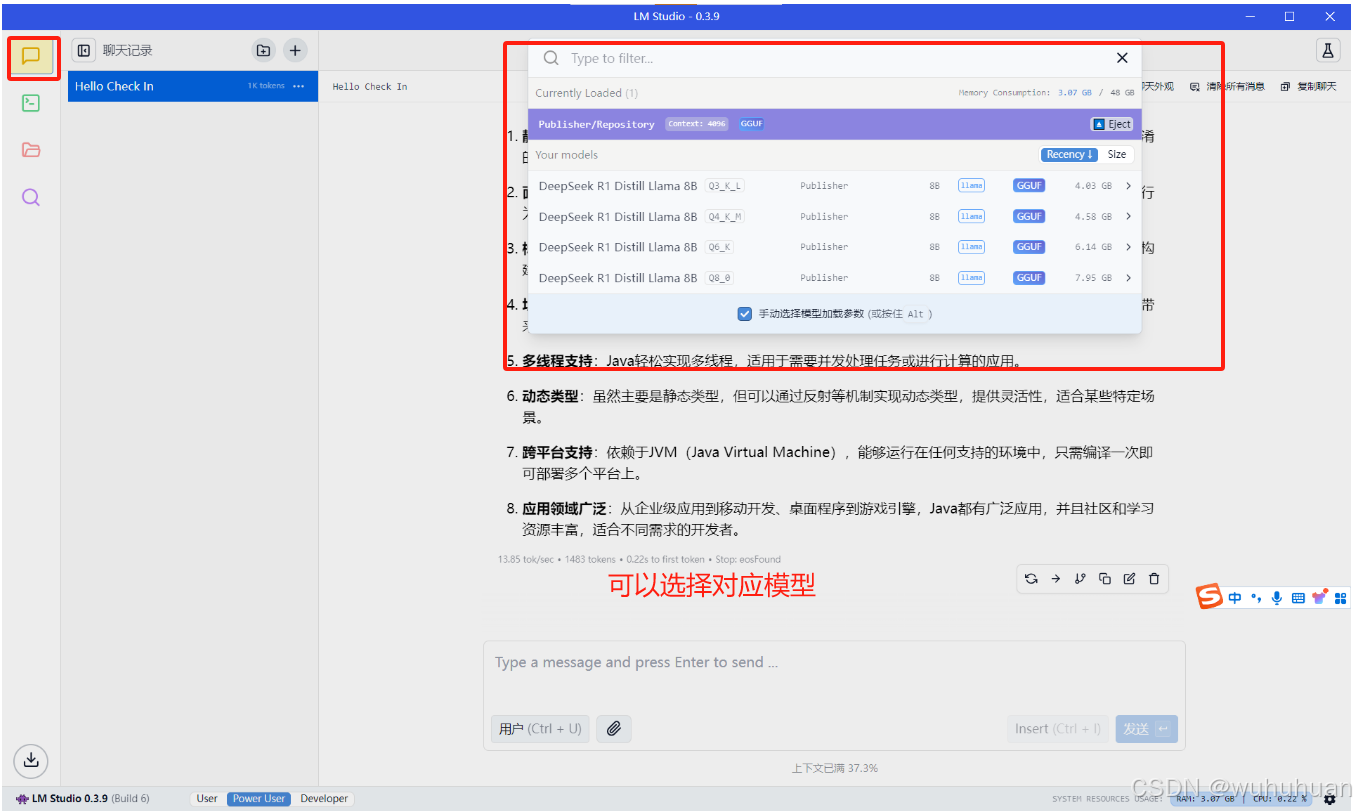Click the 4.03 GB size value
This screenshot has height=811, width=1357.
tap(1092, 186)
